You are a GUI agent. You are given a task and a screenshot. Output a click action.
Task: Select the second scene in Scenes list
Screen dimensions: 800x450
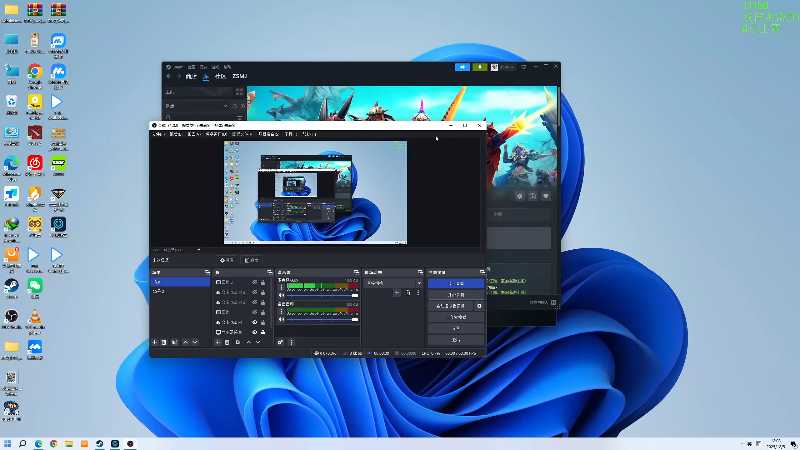pos(180,291)
